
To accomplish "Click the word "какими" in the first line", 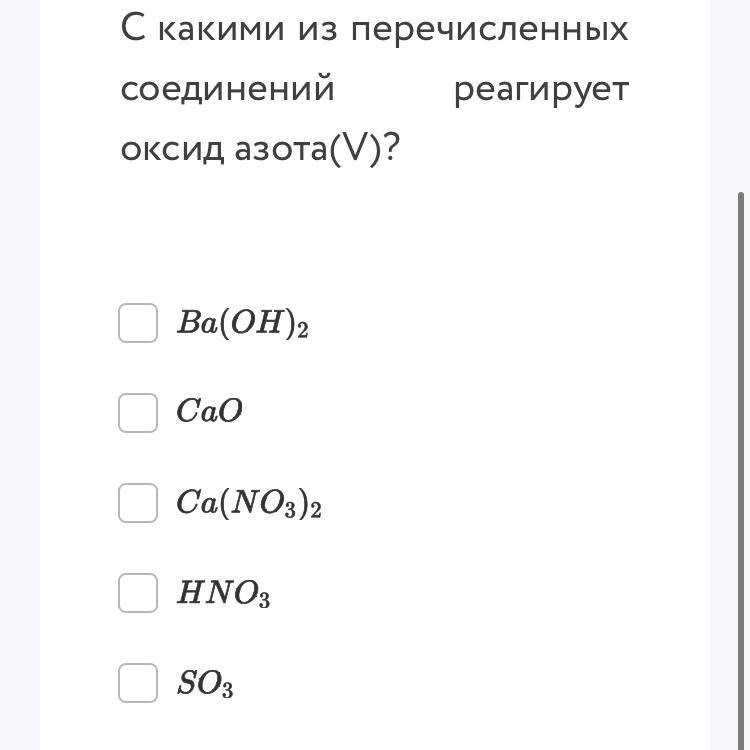I will coord(221,29).
